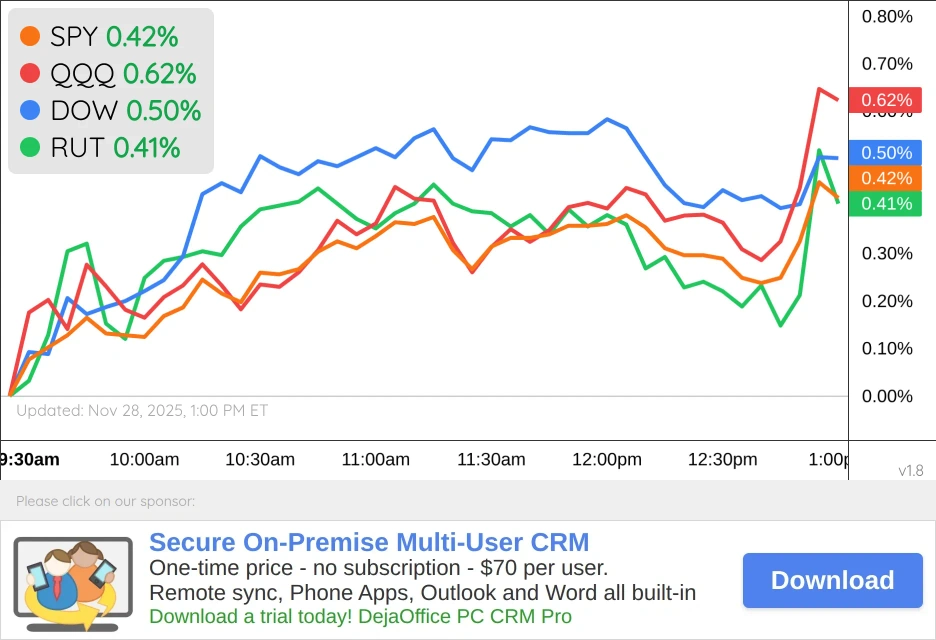Click the 12:00pm time axis marker
936x640 pixels.
tap(607, 460)
